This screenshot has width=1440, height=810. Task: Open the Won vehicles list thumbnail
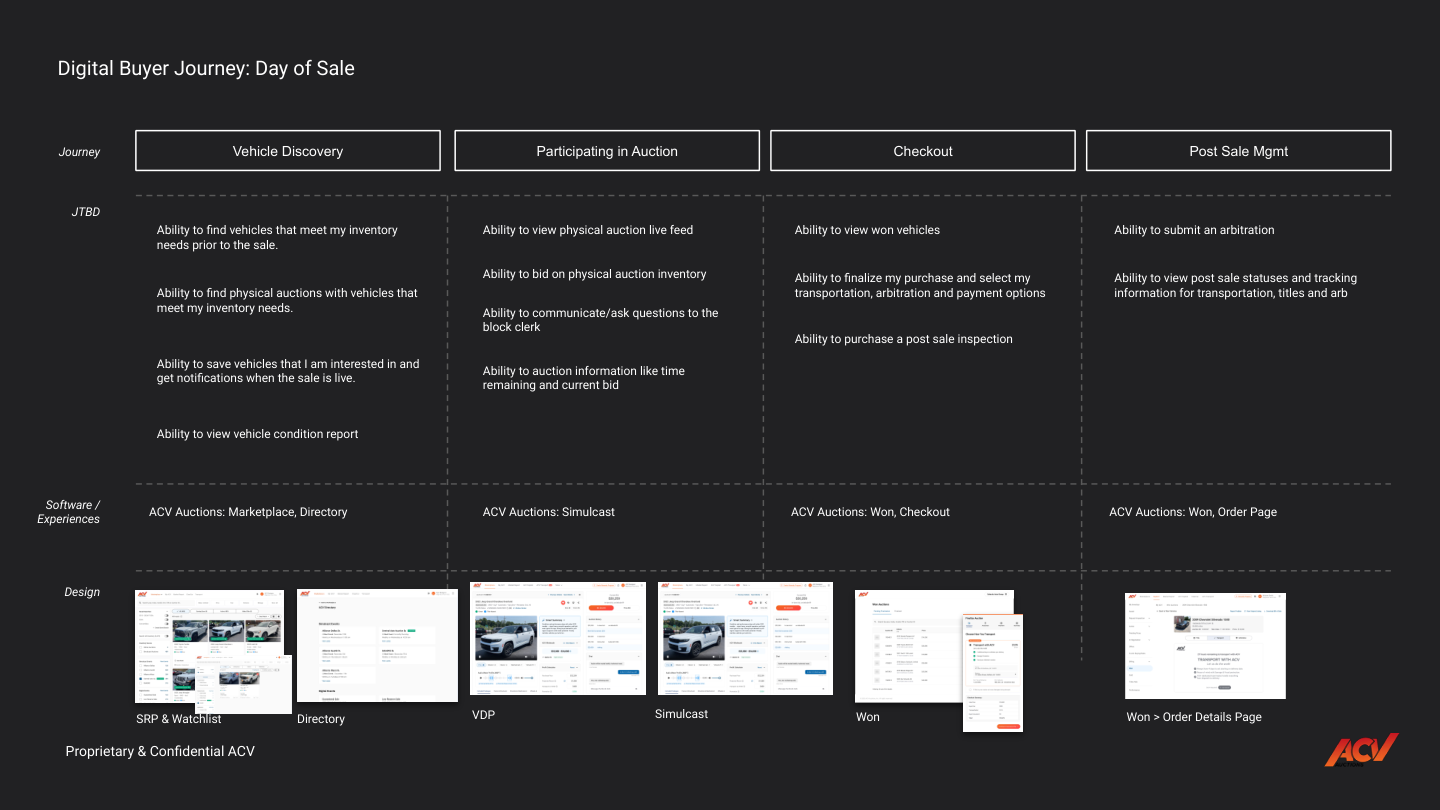908,646
